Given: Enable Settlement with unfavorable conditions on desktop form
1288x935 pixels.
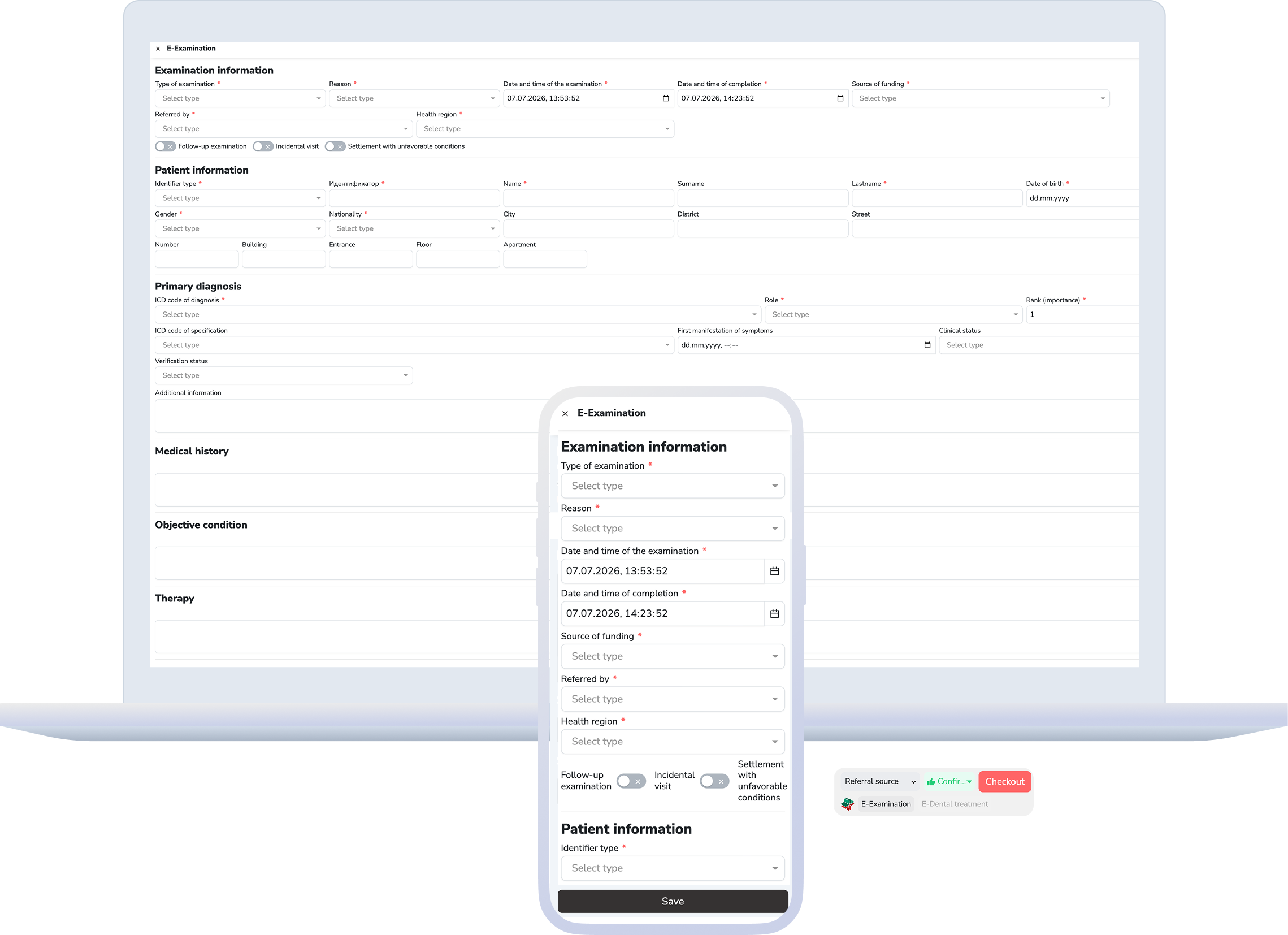Looking at the screenshot, I should click(335, 146).
